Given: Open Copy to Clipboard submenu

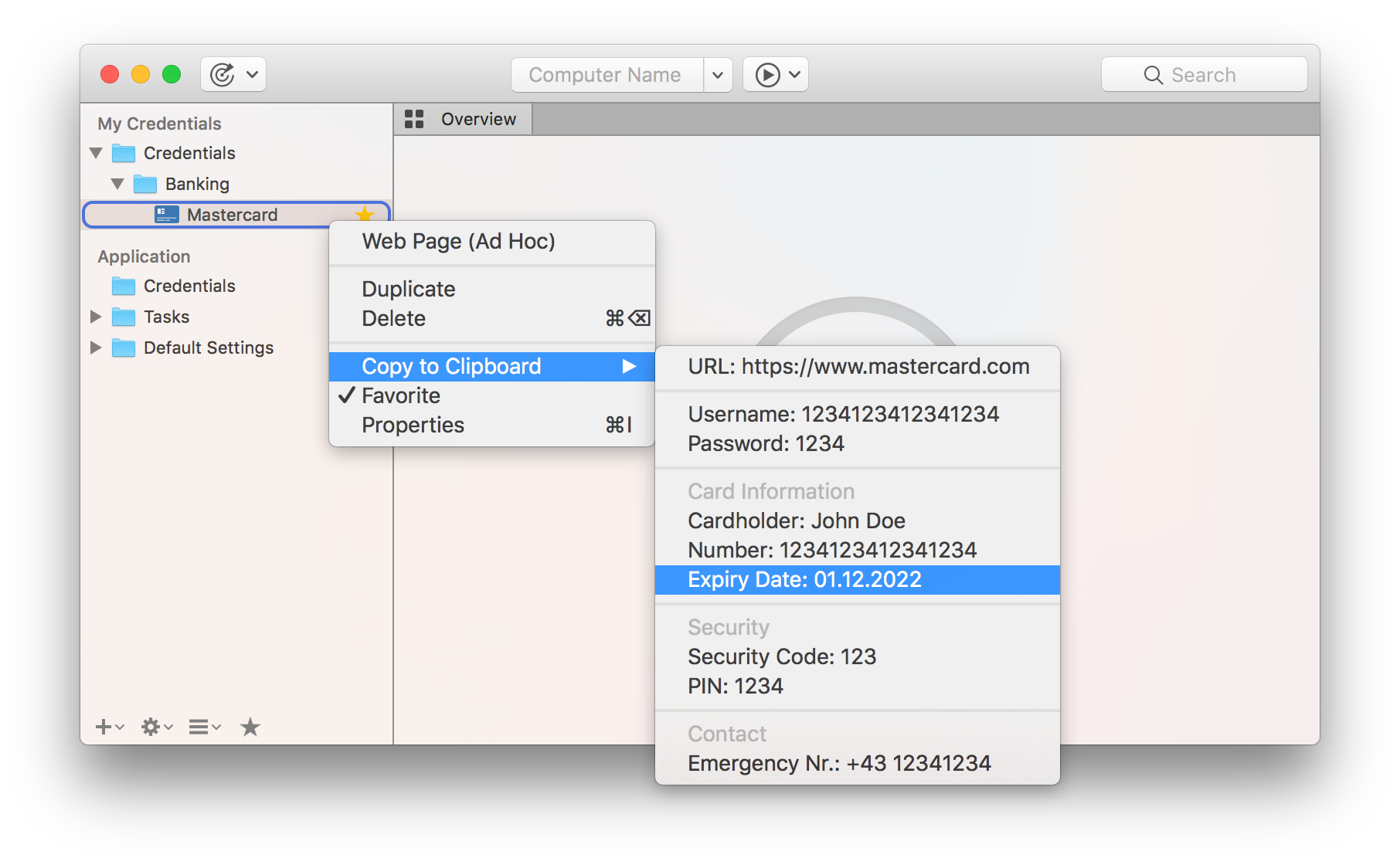Looking at the screenshot, I should point(492,366).
